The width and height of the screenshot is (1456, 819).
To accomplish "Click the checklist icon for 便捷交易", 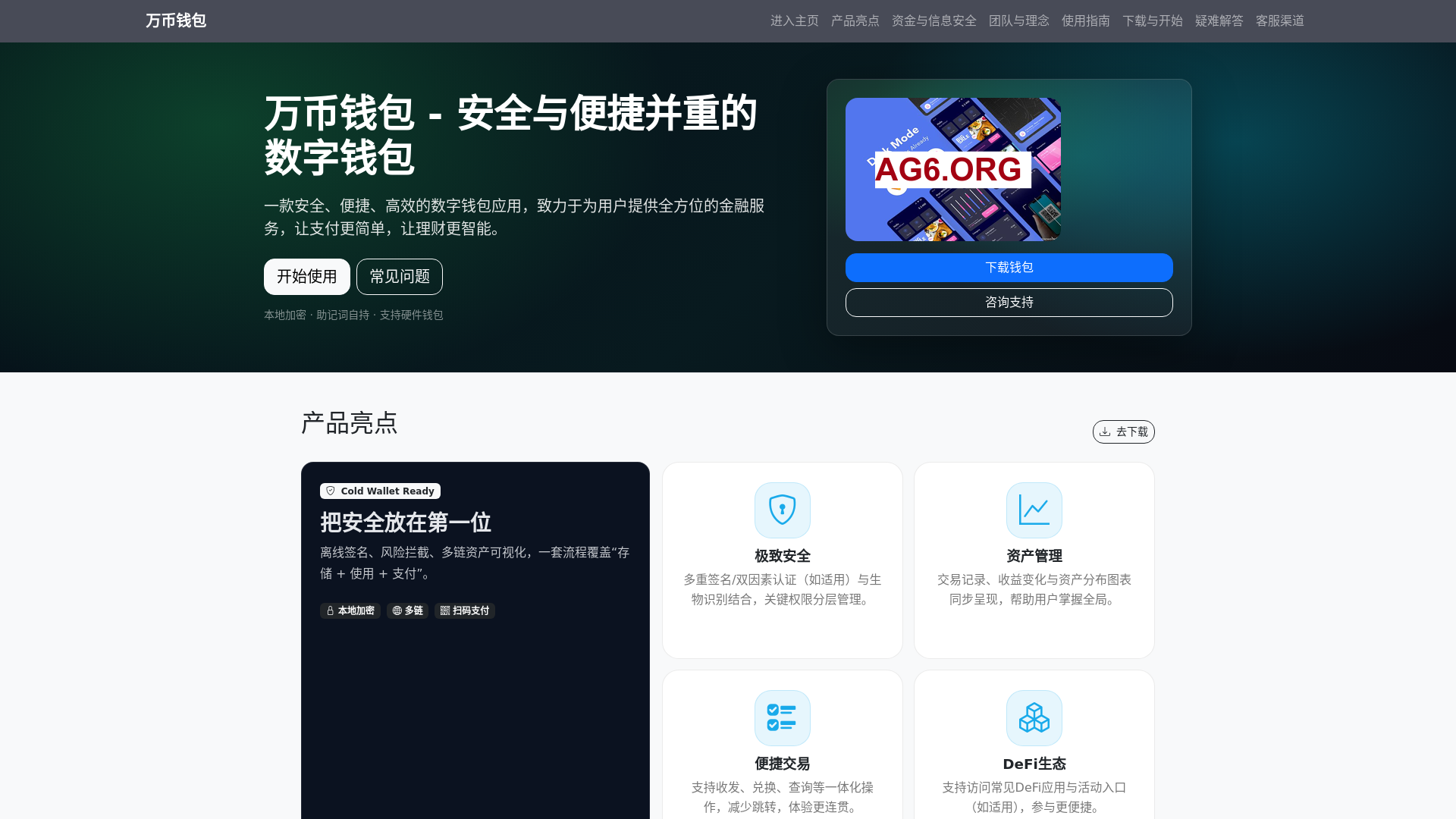I will 783,718.
